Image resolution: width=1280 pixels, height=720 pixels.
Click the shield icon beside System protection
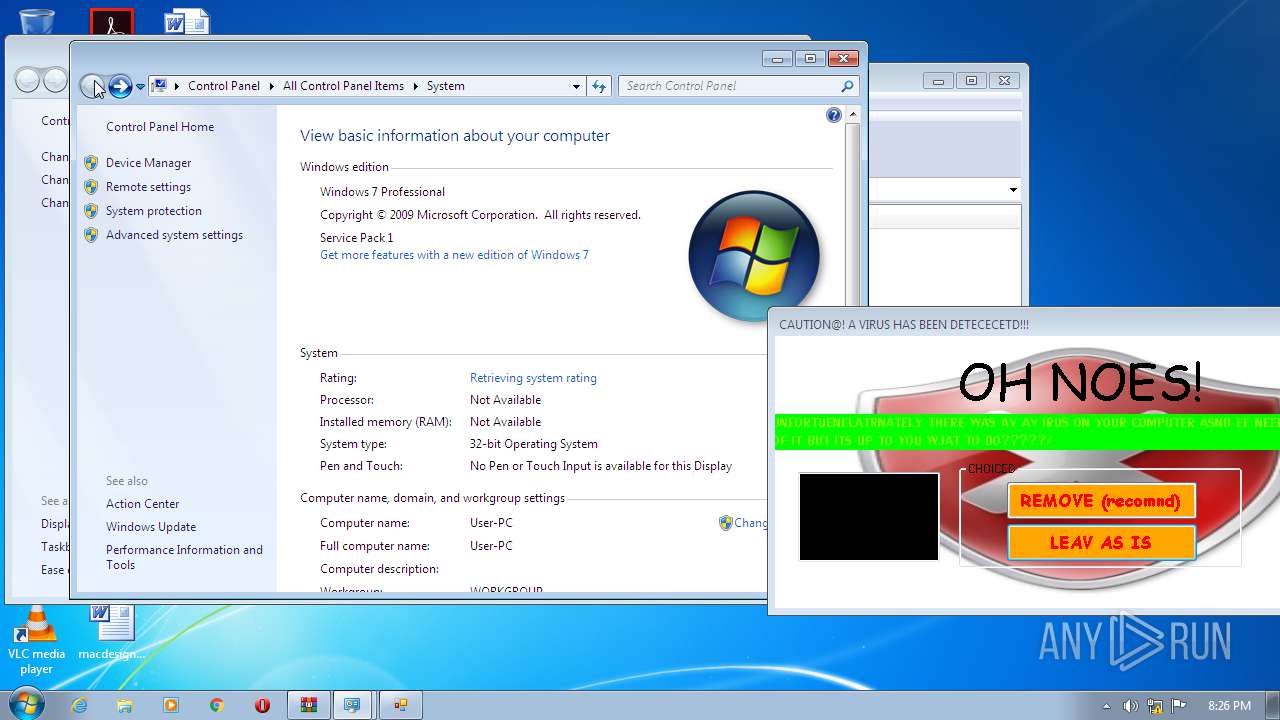click(x=91, y=211)
